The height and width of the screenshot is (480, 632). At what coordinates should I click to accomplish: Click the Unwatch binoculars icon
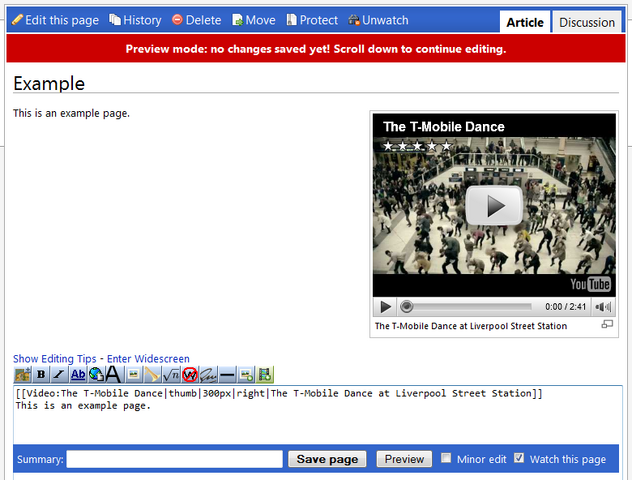point(354,20)
